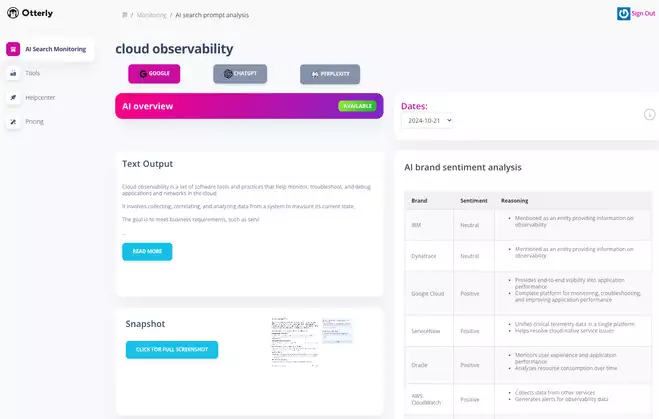Click the Reasoning column header

[514, 201]
